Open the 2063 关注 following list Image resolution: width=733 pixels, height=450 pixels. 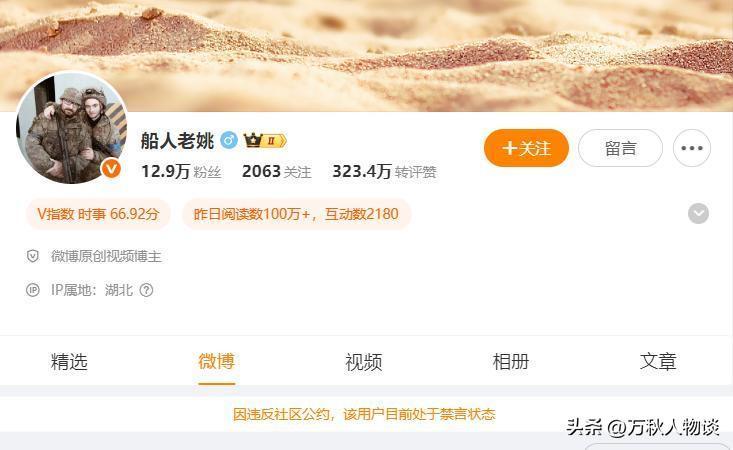tap(277, 171)
